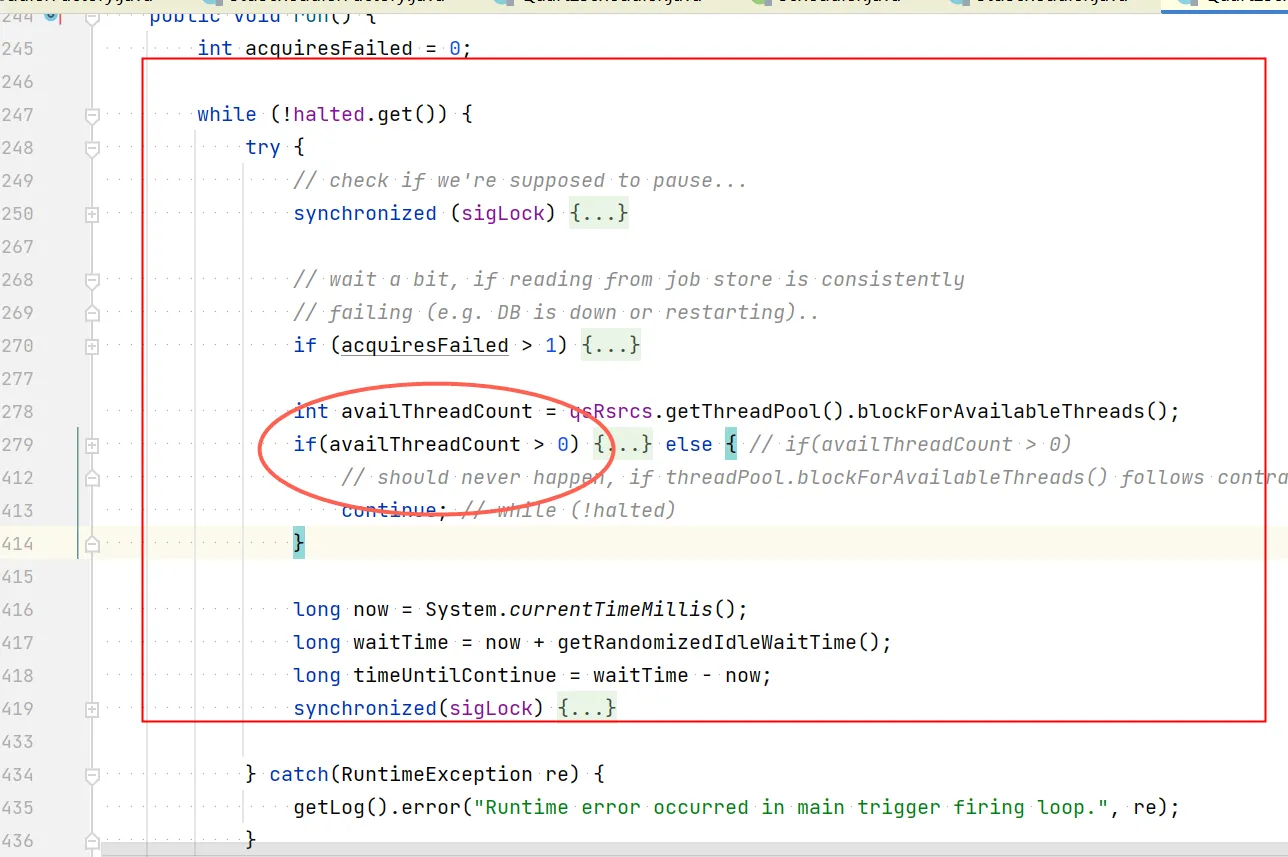Viewport: 1288px width, 857px height.
Task: Click the timeUntilContinue variable declaration
Action: tap(455, 676)
